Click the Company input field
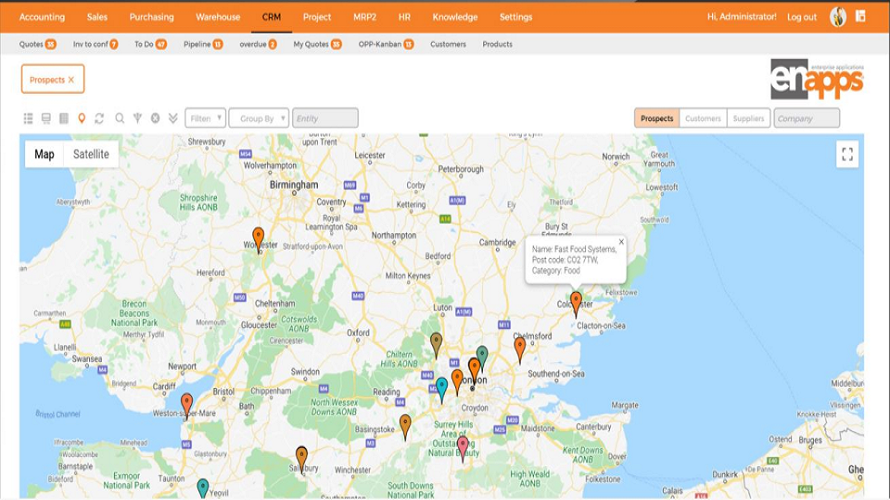 [x=807, y=118]
